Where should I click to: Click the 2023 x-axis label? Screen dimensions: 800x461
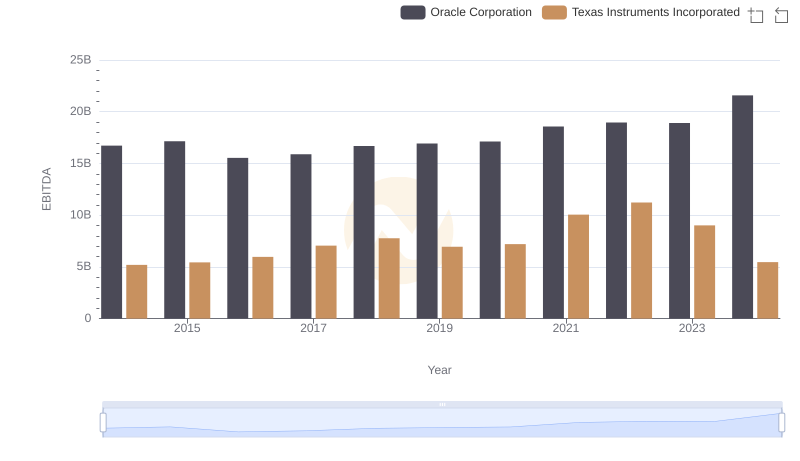click(692, 328)
